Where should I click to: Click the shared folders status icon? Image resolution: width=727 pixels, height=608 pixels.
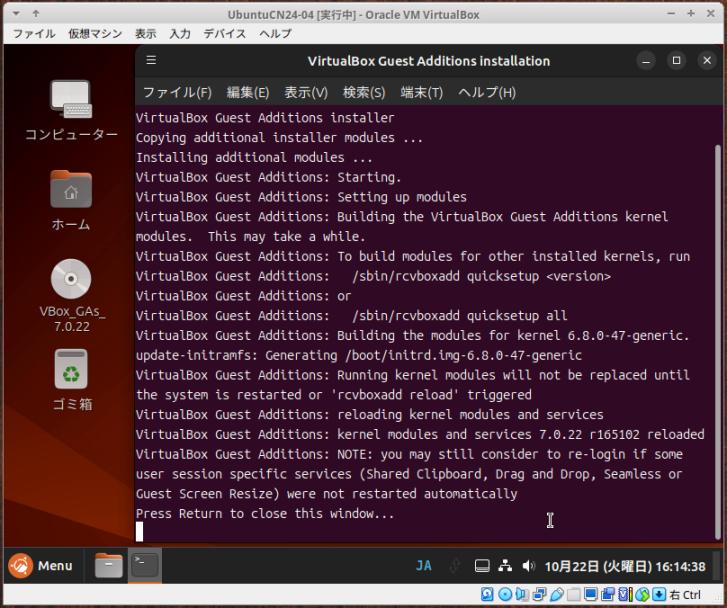pyautogui.click(x=574, y=594)
